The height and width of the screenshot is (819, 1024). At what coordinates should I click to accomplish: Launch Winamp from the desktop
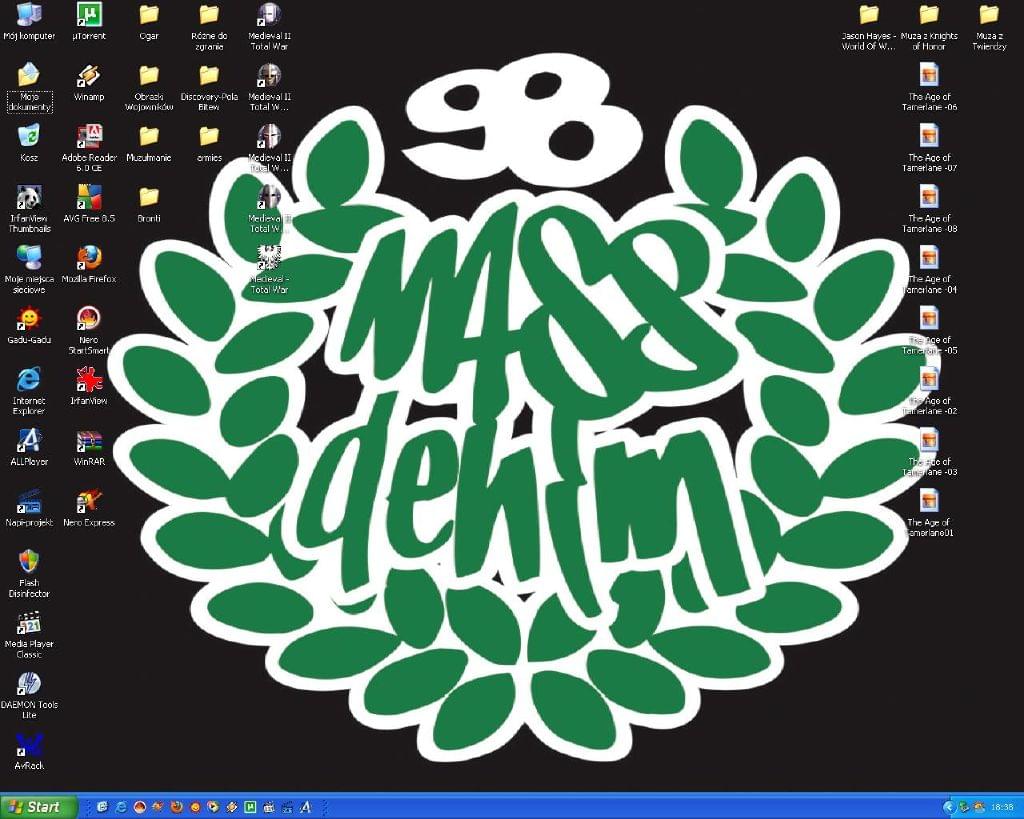pyautogui.click(x=89, y=76)
